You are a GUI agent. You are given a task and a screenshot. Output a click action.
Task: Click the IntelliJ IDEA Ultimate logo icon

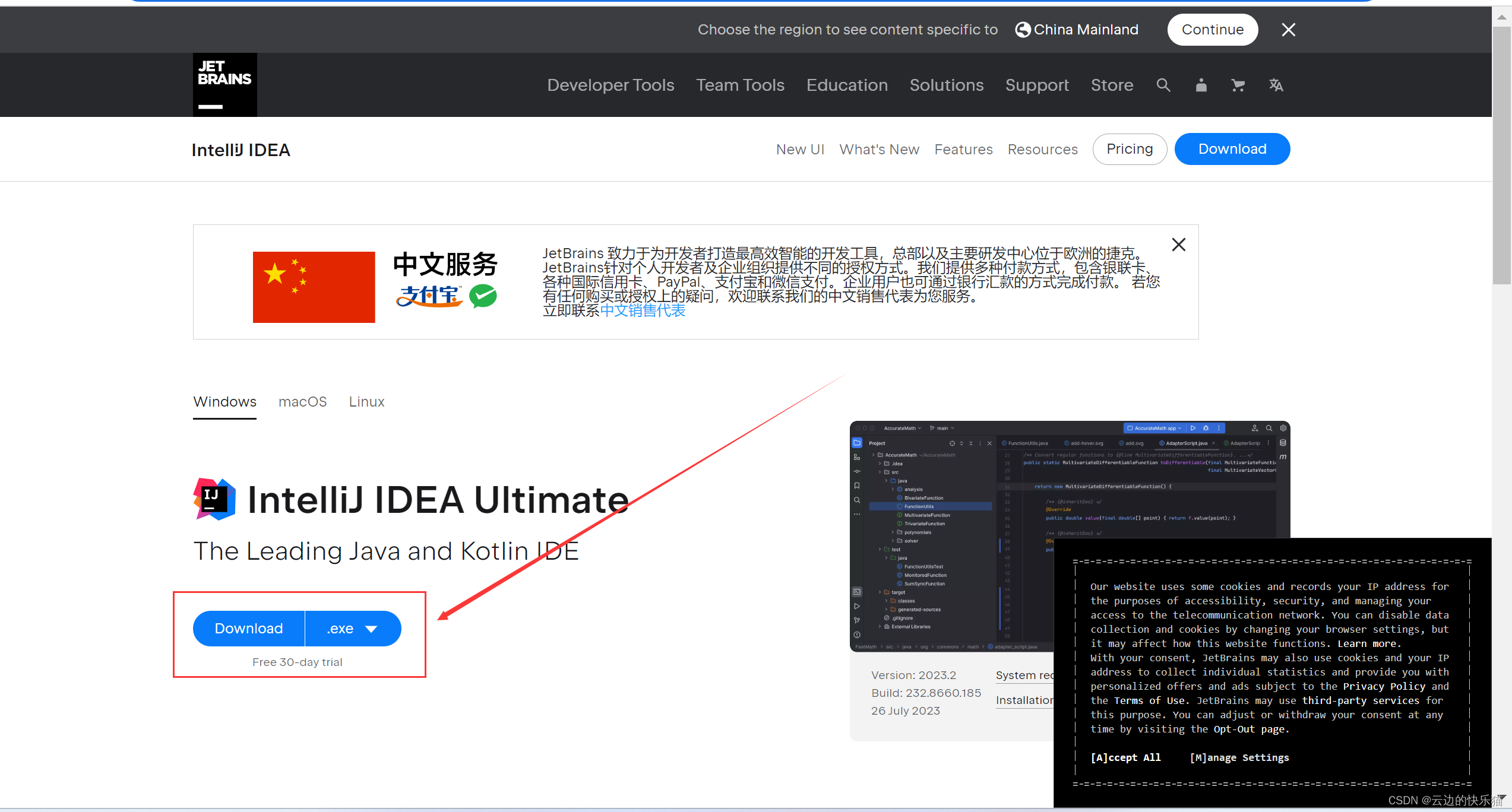click(x=214, y=499)
